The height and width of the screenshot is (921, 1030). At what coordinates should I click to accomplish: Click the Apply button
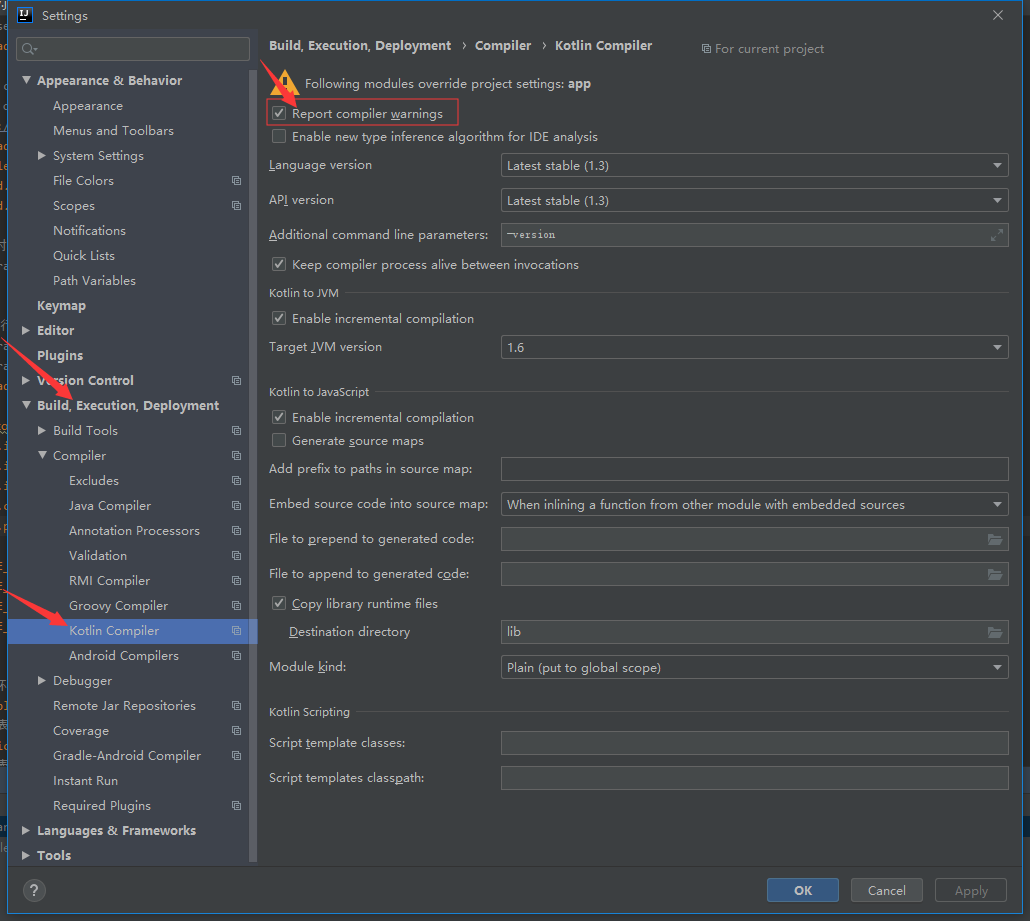point(971,890)
